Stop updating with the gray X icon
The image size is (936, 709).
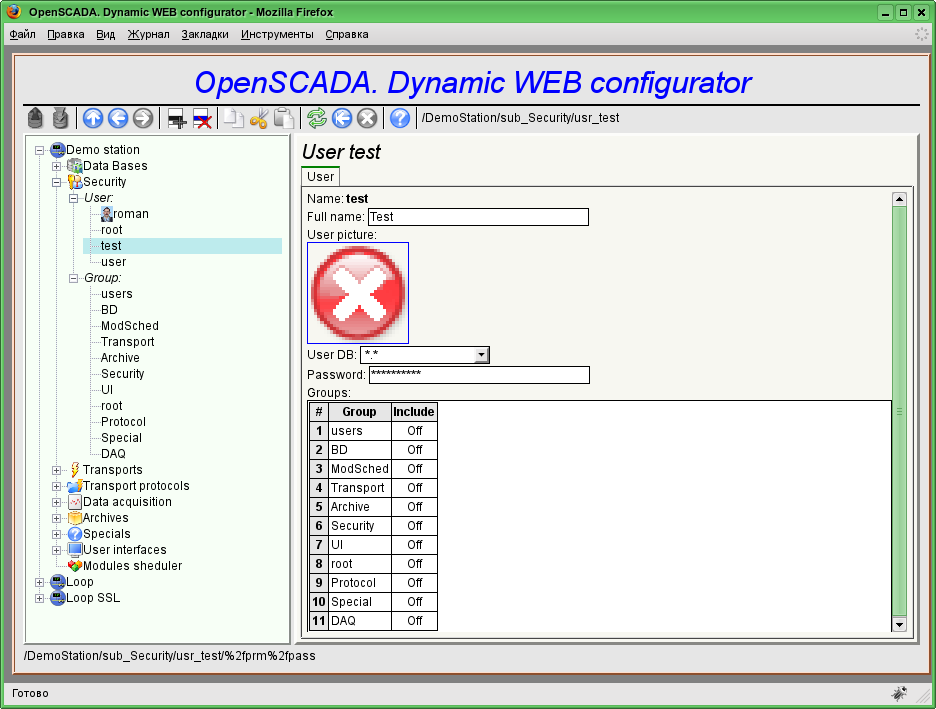point(367,118)
